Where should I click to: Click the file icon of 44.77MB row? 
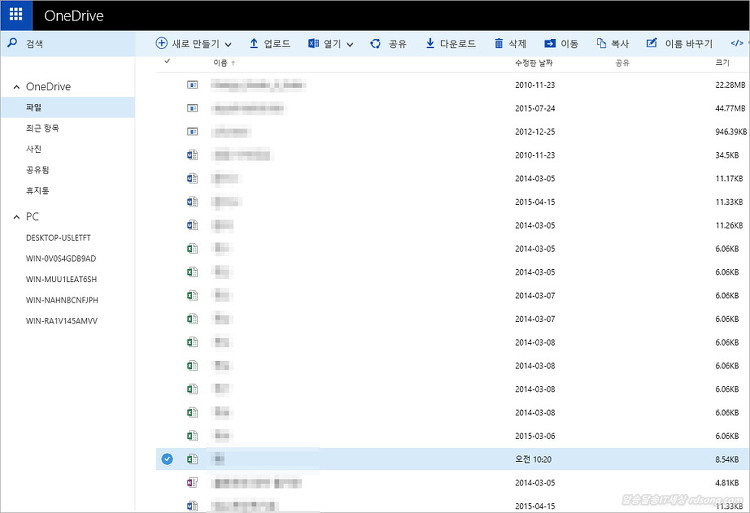pos(192,108)
